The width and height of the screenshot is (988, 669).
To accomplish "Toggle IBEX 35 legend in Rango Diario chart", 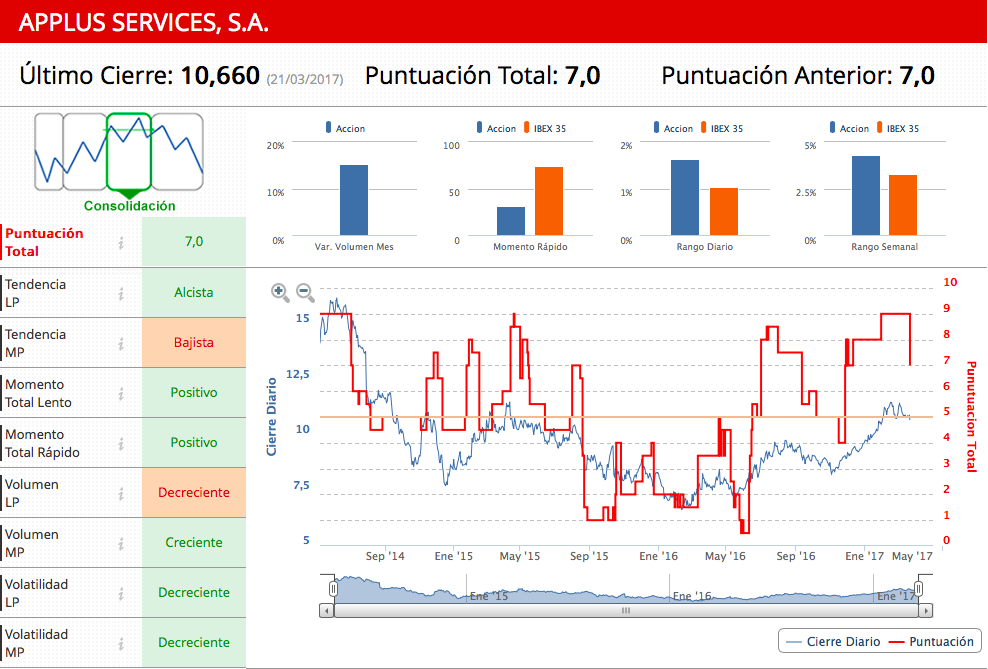I will click(722, 128).
